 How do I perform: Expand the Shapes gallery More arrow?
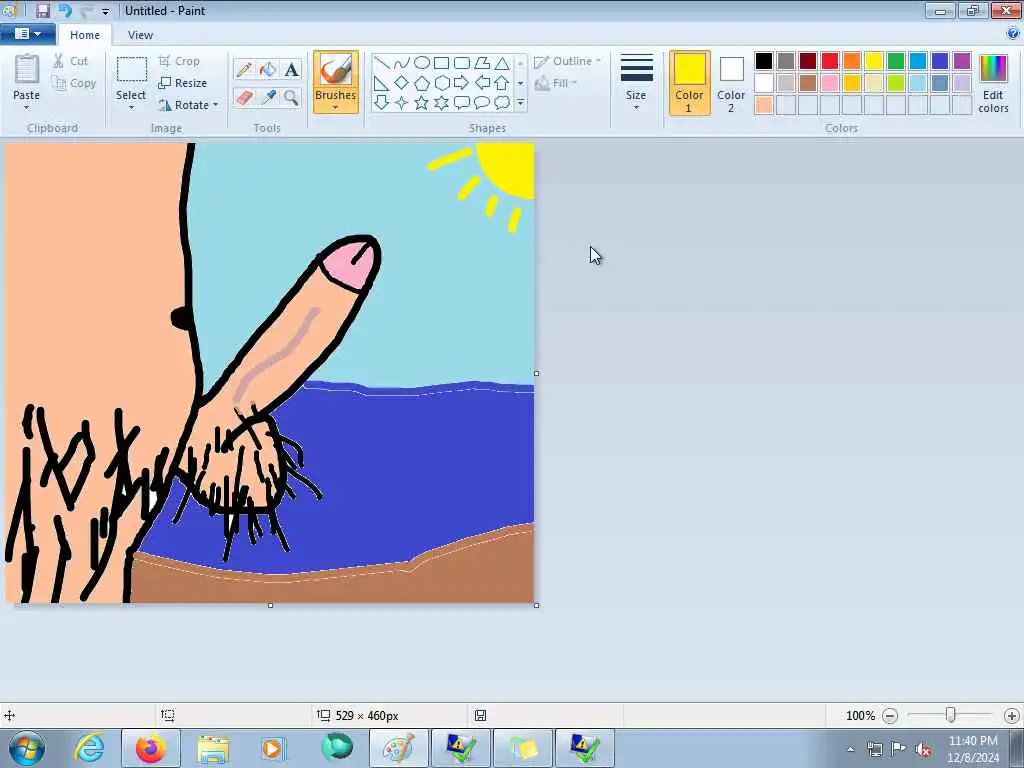pos(520,103)
